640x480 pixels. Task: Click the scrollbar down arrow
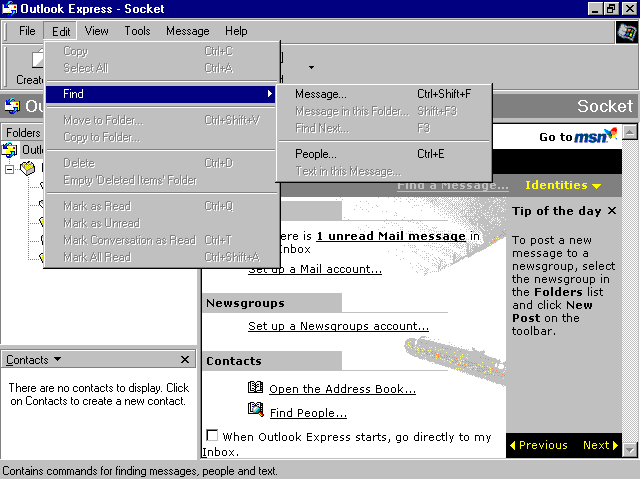point(630,451)
